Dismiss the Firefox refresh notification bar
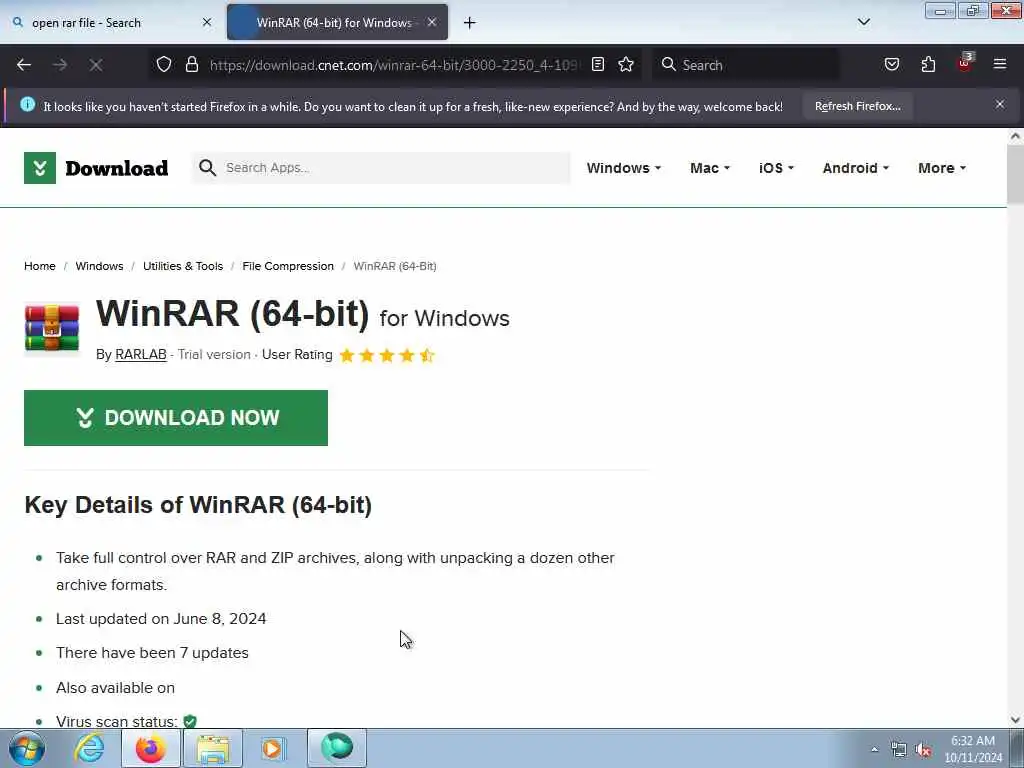Screen dimensions: 1024x768 click(999, 104)
